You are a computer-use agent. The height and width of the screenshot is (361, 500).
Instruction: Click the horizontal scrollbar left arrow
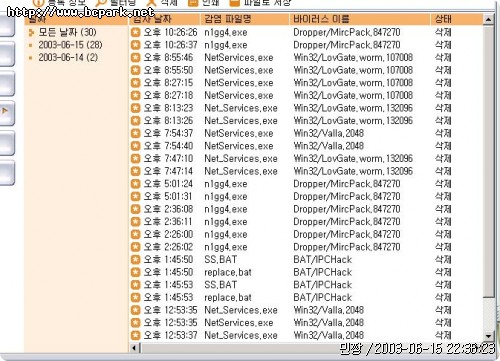[134, 348]
